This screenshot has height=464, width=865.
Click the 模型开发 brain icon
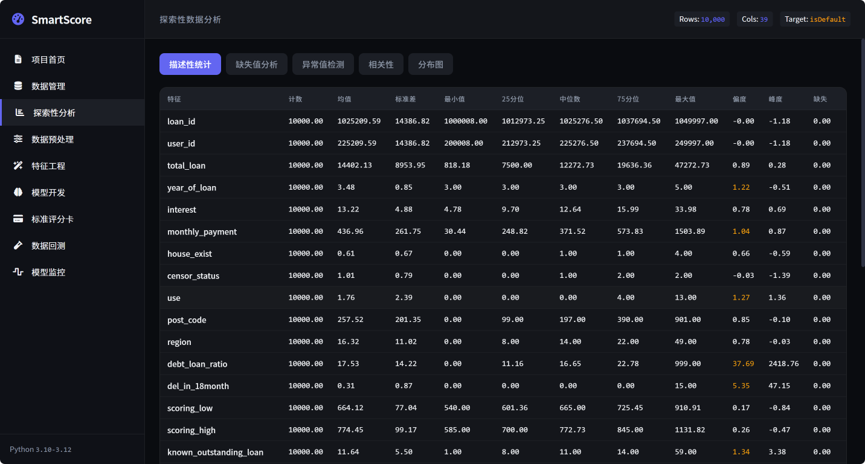(x=18, y=192)
